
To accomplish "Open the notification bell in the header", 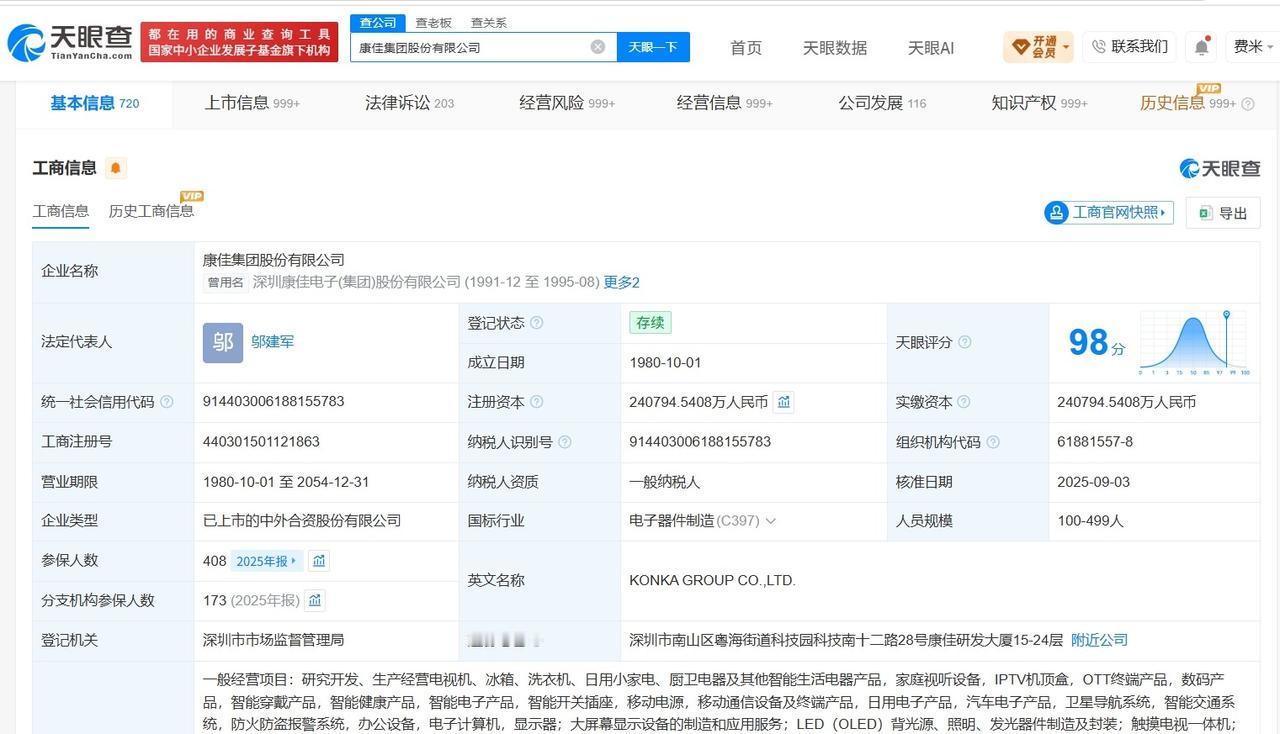I will coord(1202,46).
